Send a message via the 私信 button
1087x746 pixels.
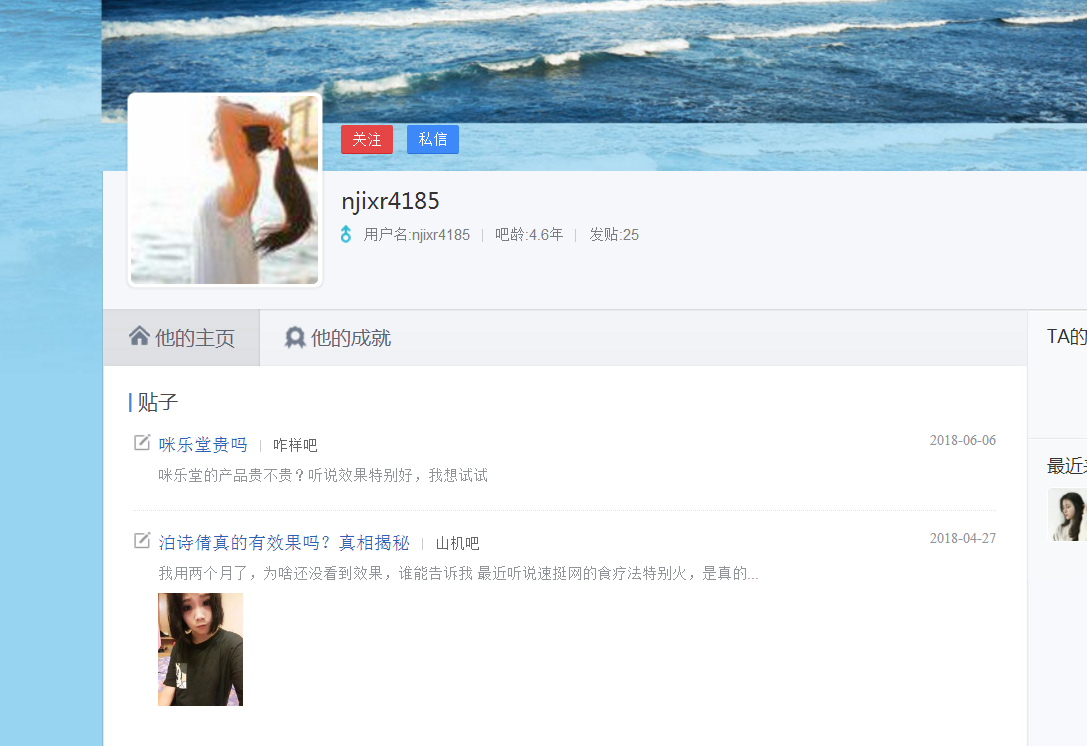pos(432,140)
